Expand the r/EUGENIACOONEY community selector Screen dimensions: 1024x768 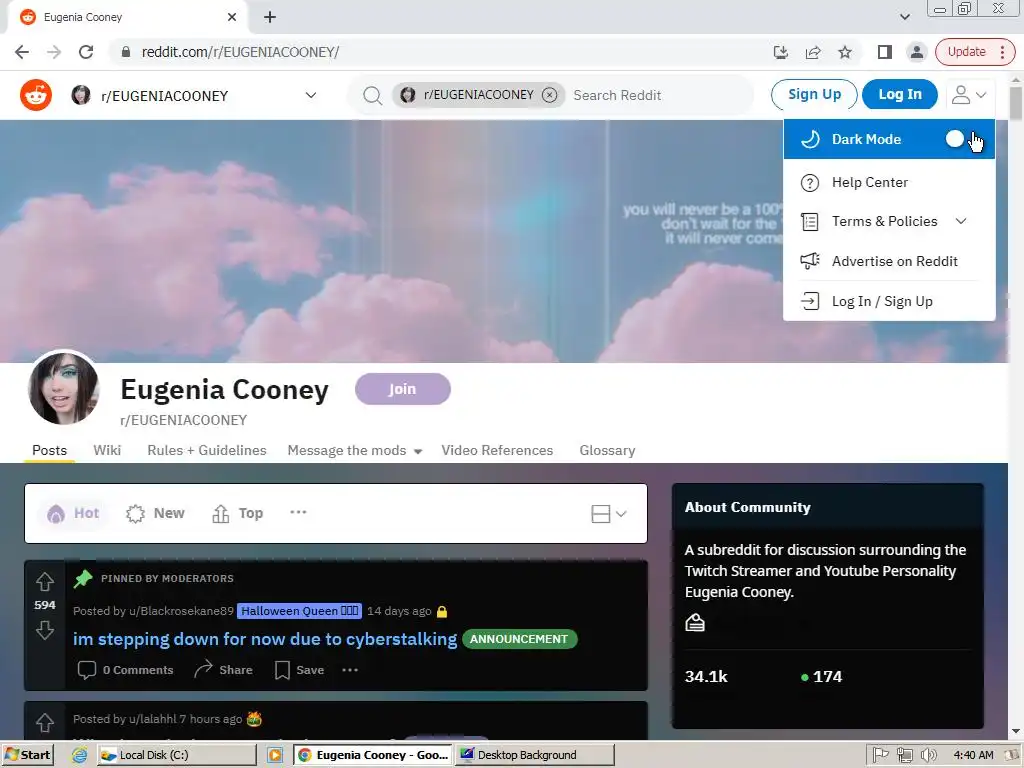(x=194, y=95)
